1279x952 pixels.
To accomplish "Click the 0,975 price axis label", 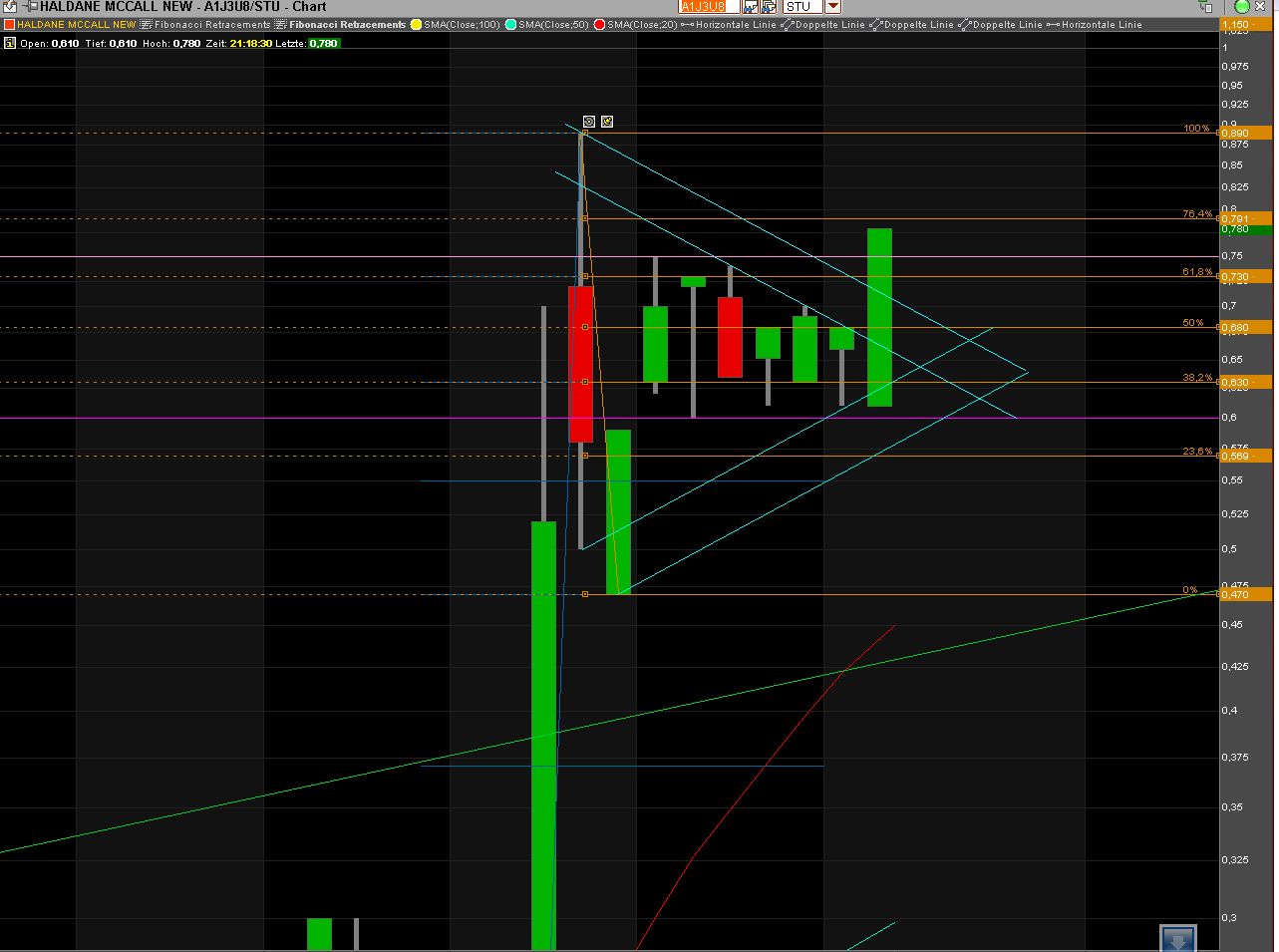I will pyautogui.click(x=1236, y=67).
